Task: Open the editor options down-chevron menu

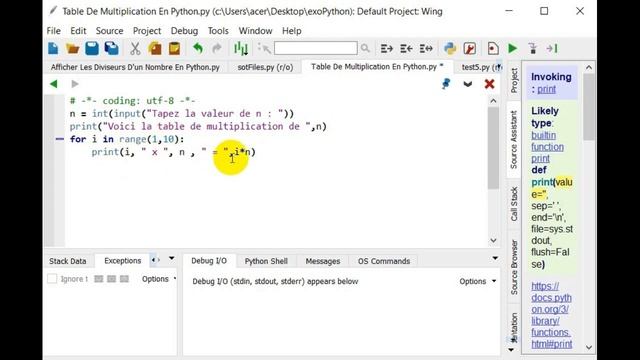Action: click(x=468, y=84)
